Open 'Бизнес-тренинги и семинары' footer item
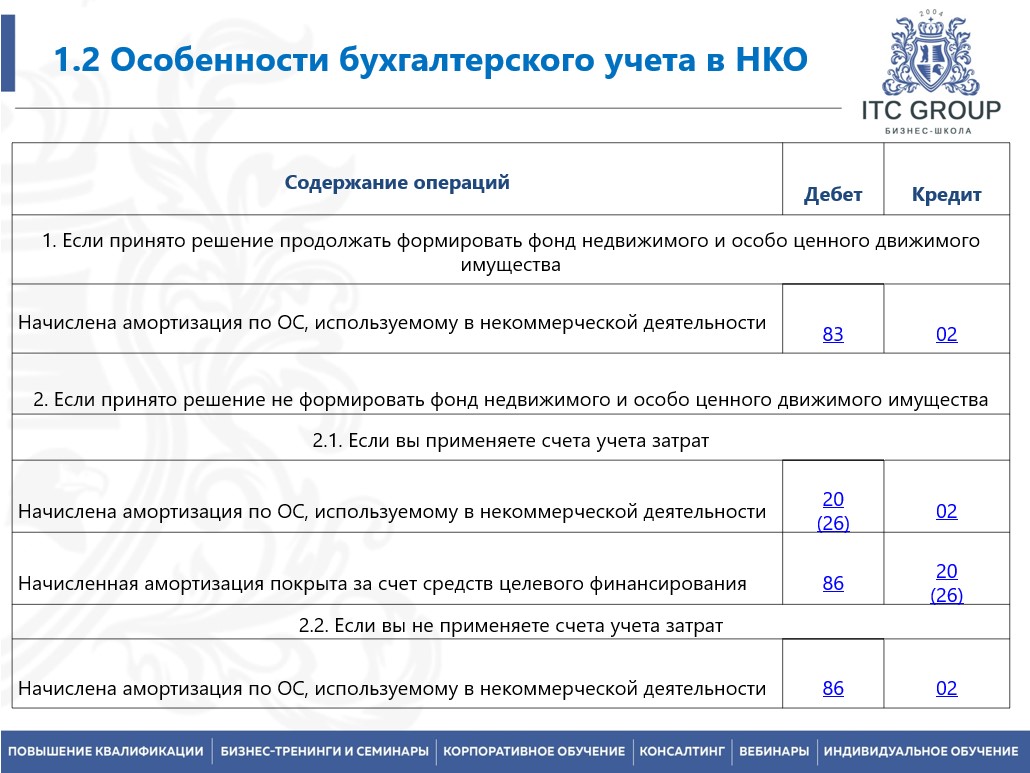Image resolution: width=1030 pixels, height=773 pixels. click(x=324, y=751)
